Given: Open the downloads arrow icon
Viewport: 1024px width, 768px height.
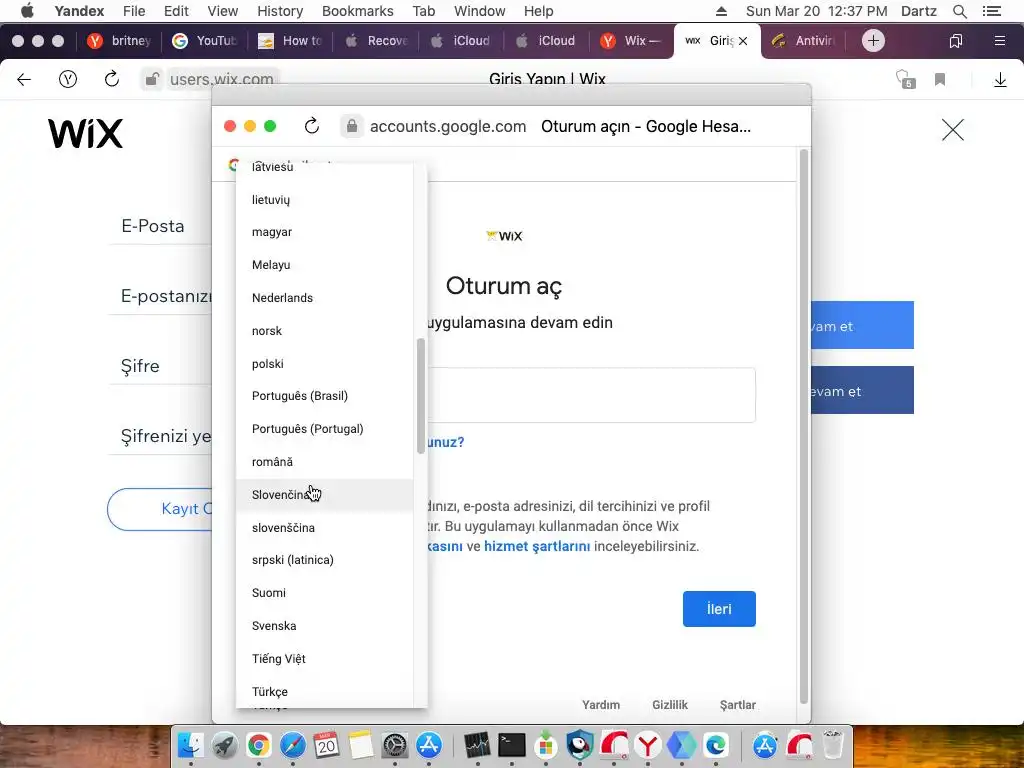Looking at the screenshot, I should tap(1000, 80).
